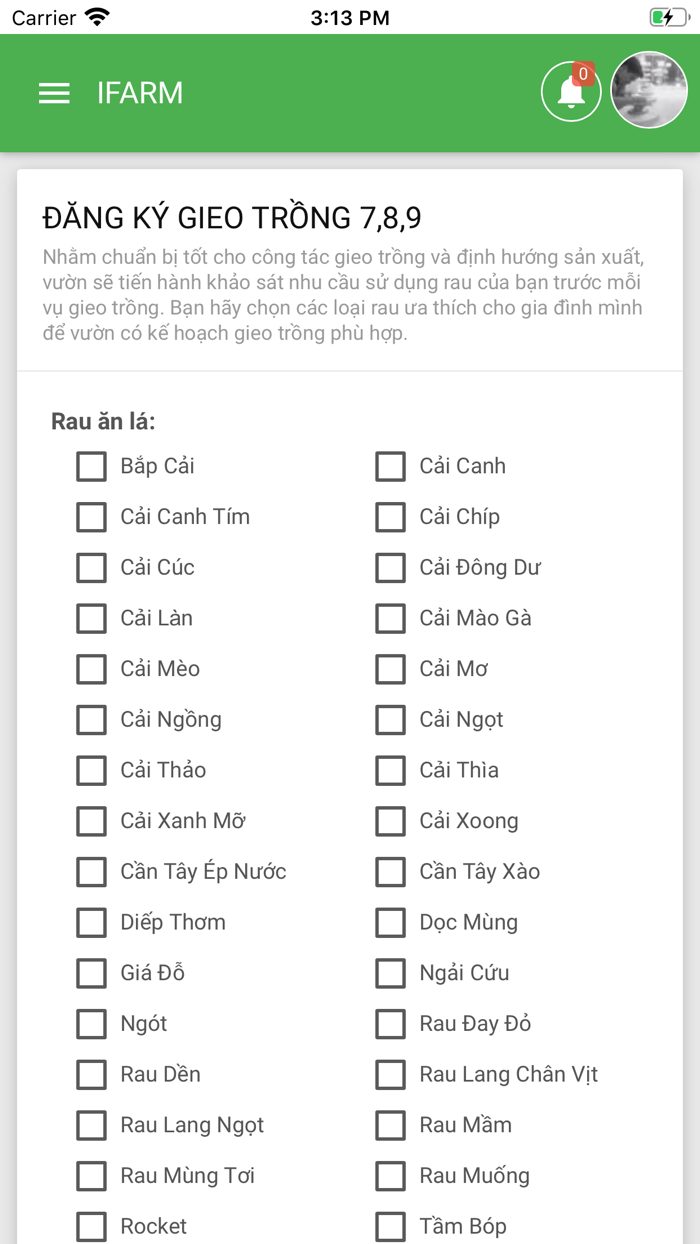Enable the Cải Chíp checkbox
This screenshot has width=700, height=1244.
391,517
